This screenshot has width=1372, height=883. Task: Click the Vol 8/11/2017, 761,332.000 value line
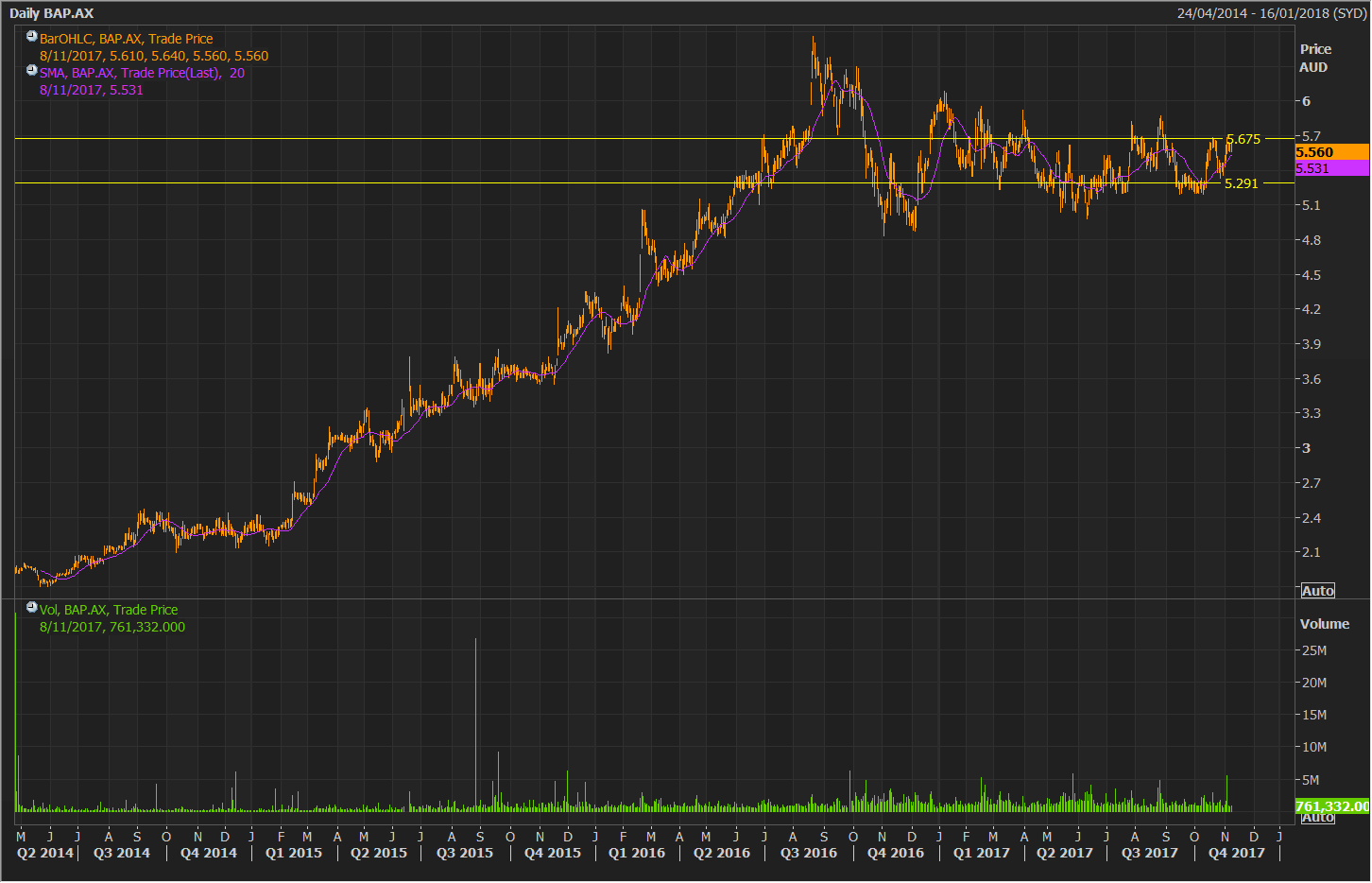coord(112,627)
